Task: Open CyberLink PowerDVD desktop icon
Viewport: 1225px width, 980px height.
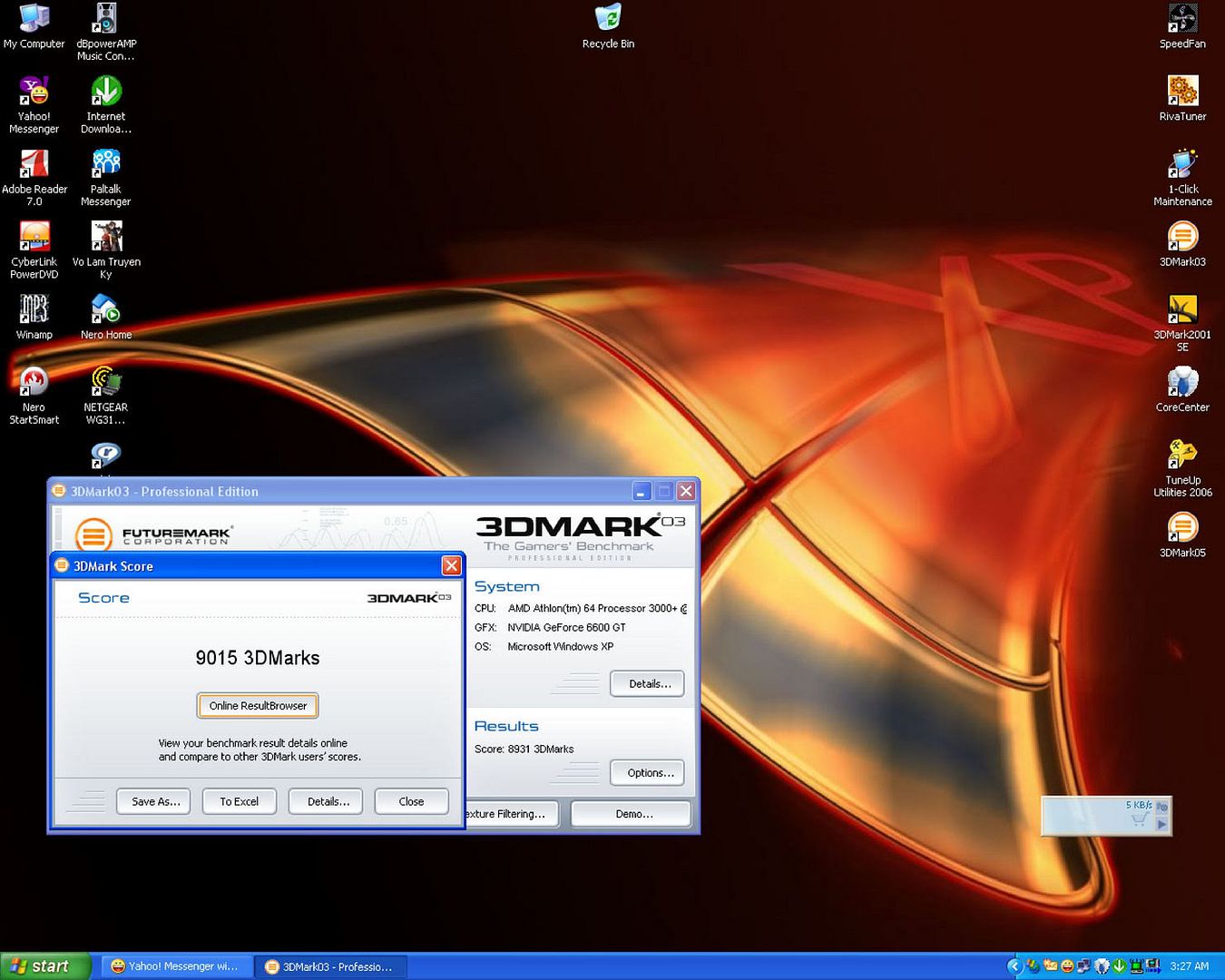Action: [x=34, y=250]
